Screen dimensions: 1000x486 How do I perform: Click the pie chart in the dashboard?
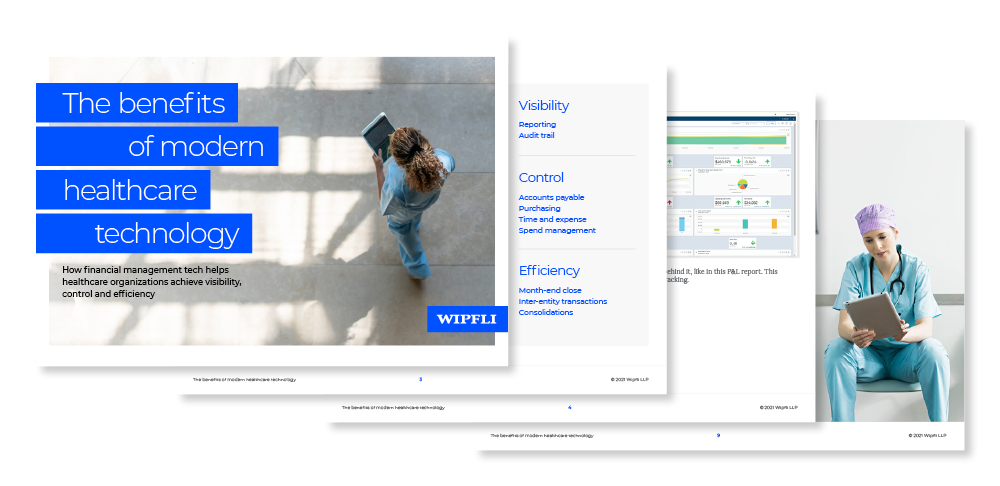click(x=741, y=184)
